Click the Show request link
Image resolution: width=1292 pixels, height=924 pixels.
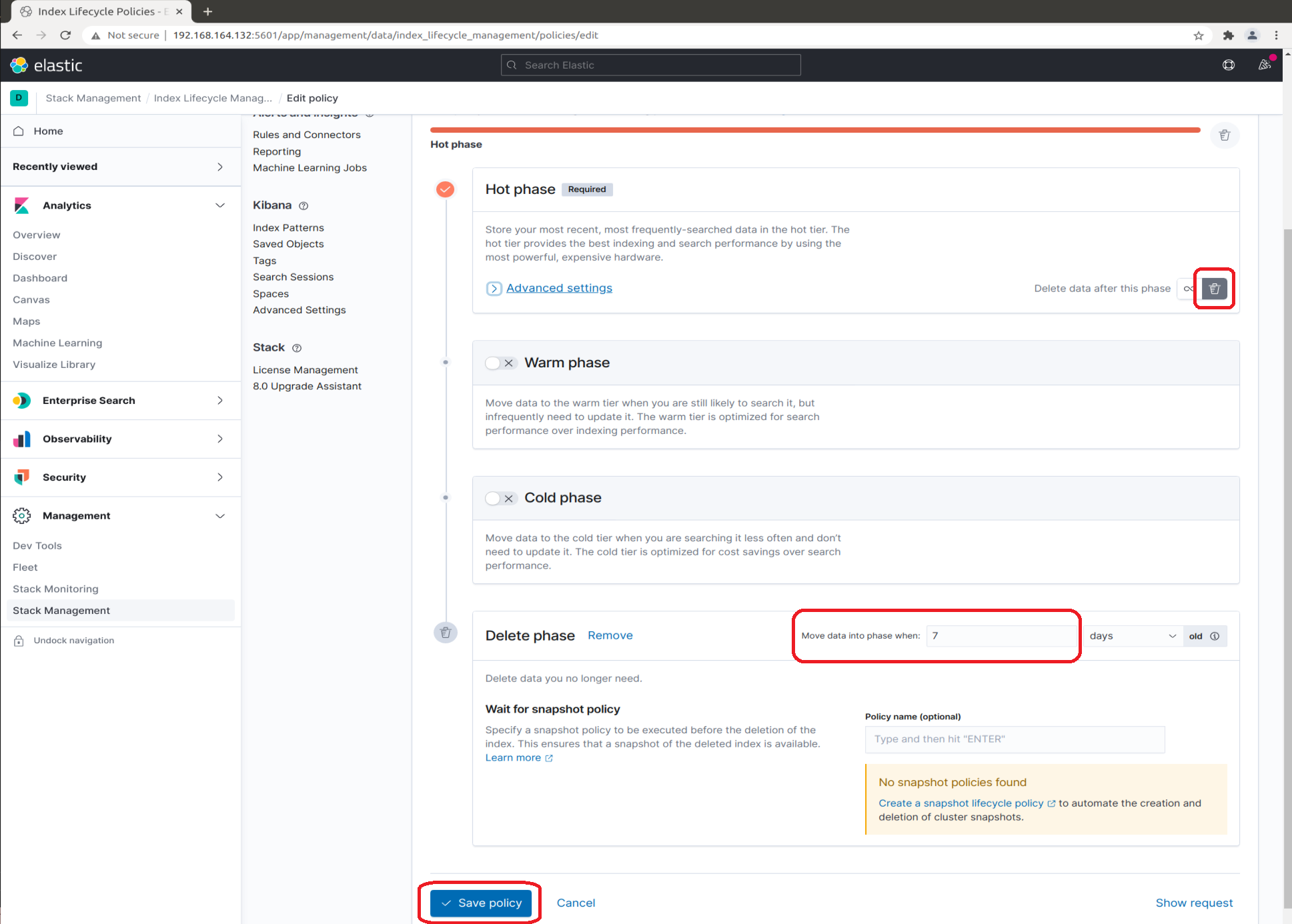(1194, 903)
